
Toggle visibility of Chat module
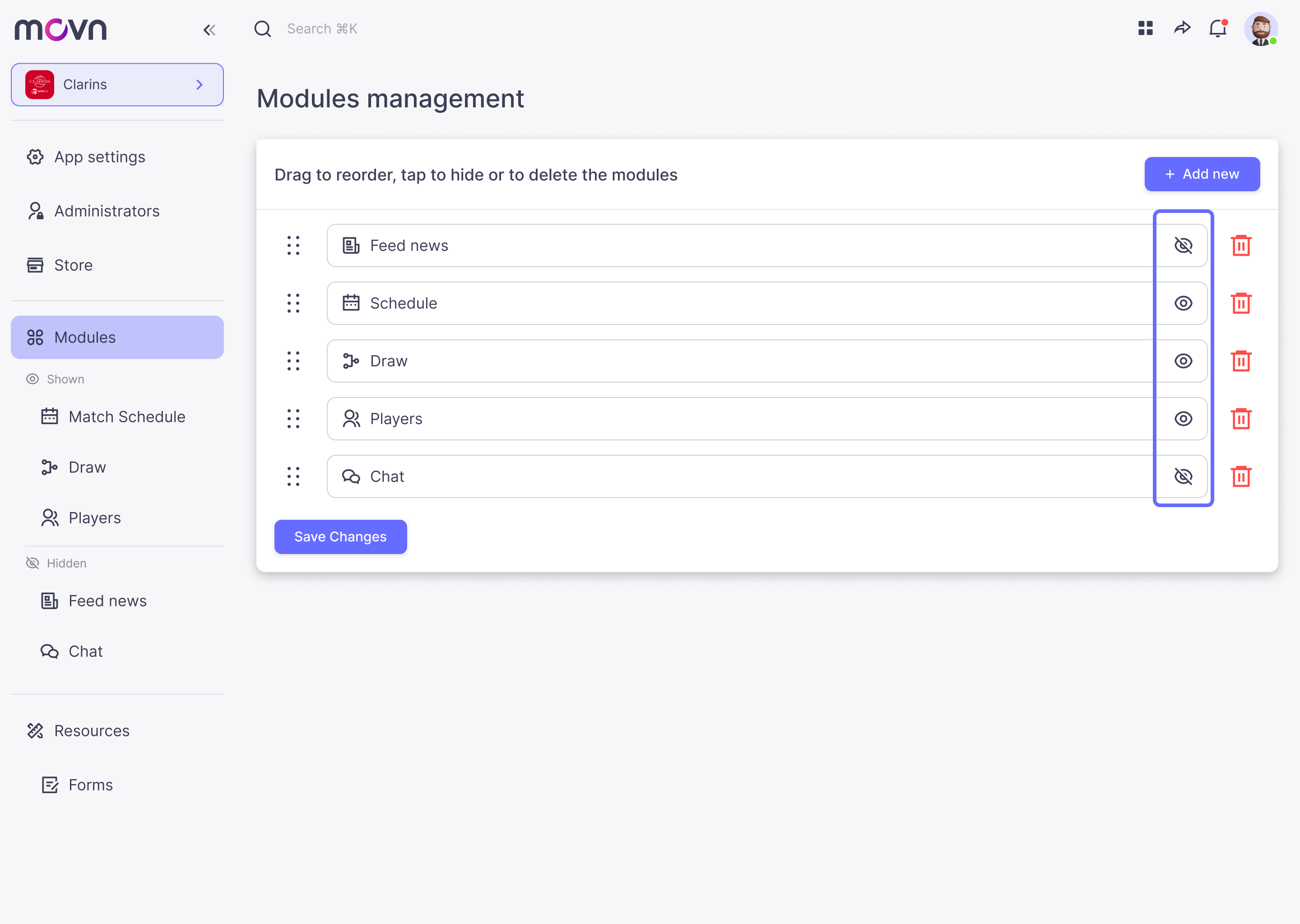(1183, 477)
